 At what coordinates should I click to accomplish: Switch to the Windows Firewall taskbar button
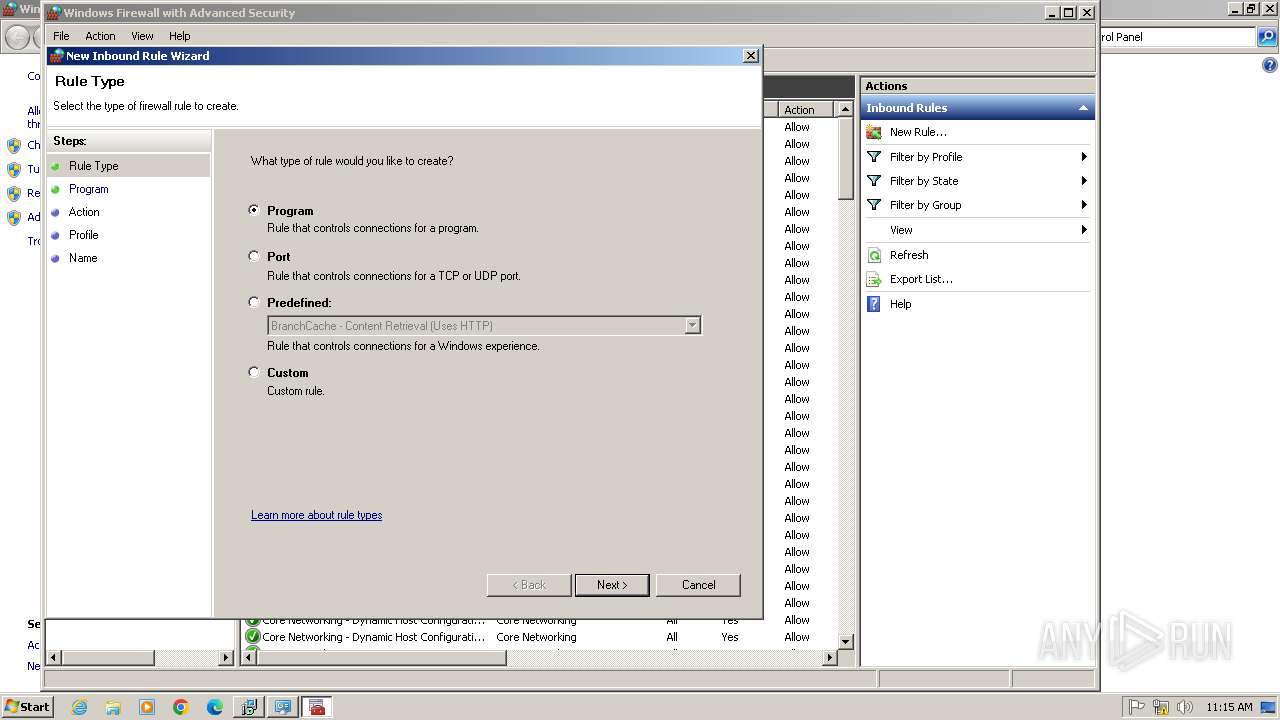(317, 707)
